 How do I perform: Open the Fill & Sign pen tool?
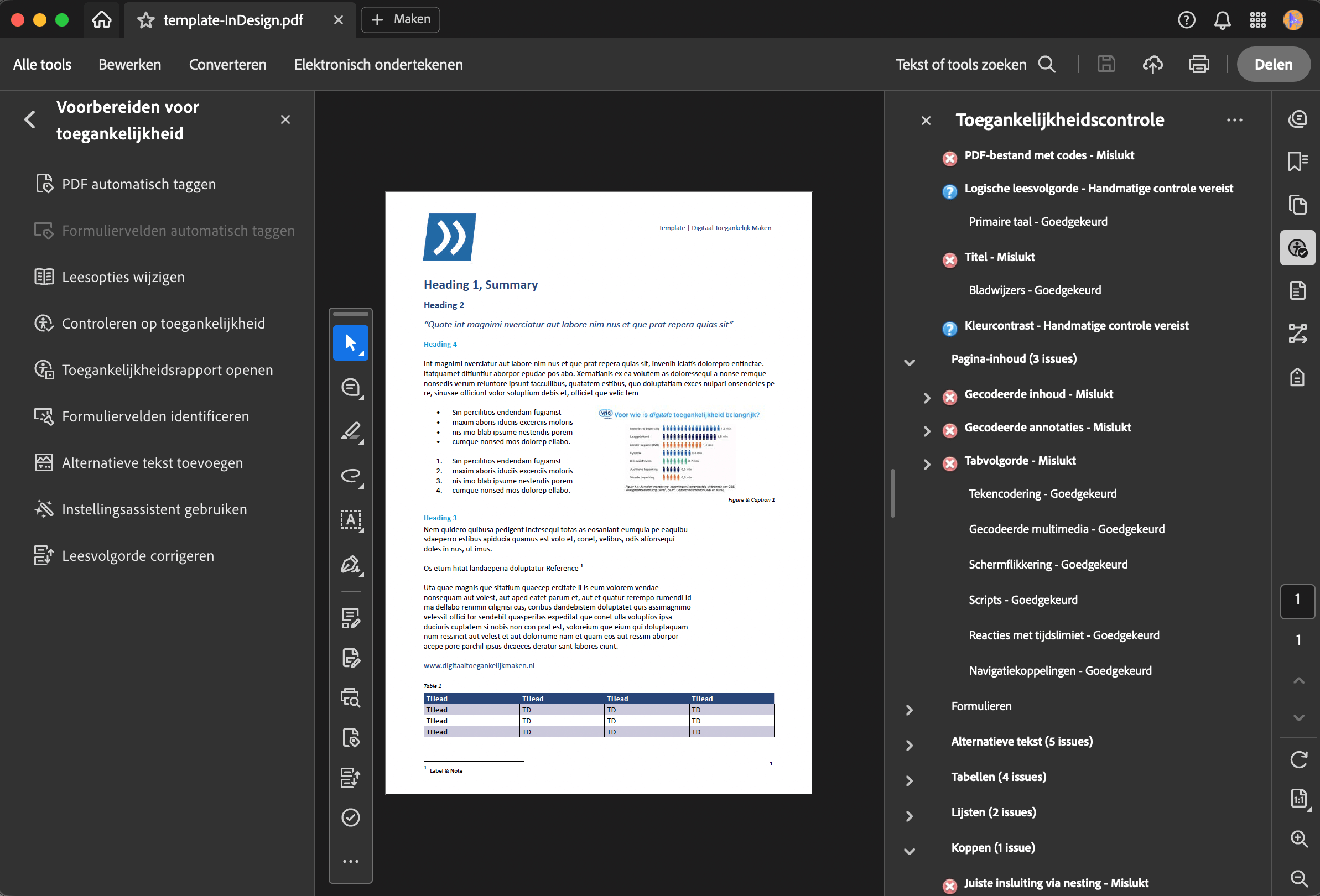pyautogui.click(x=350, y=565)
